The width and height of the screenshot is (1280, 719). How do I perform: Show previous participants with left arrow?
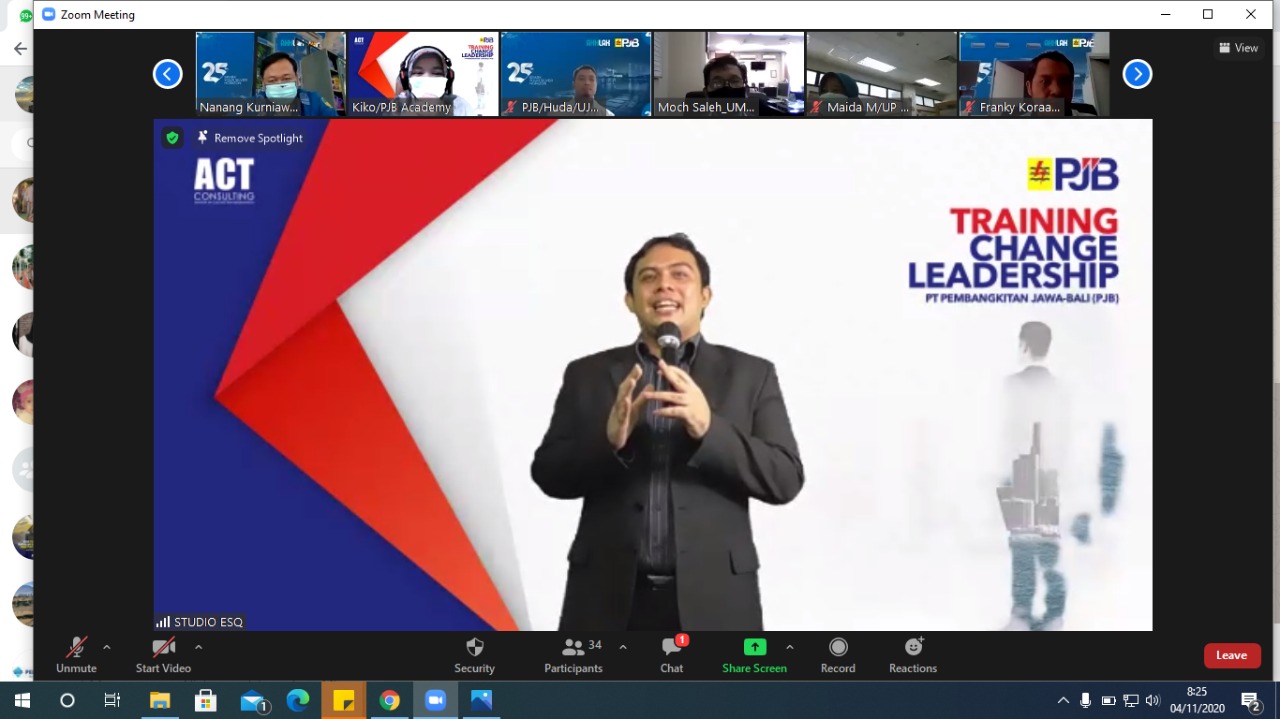point(168,74)
